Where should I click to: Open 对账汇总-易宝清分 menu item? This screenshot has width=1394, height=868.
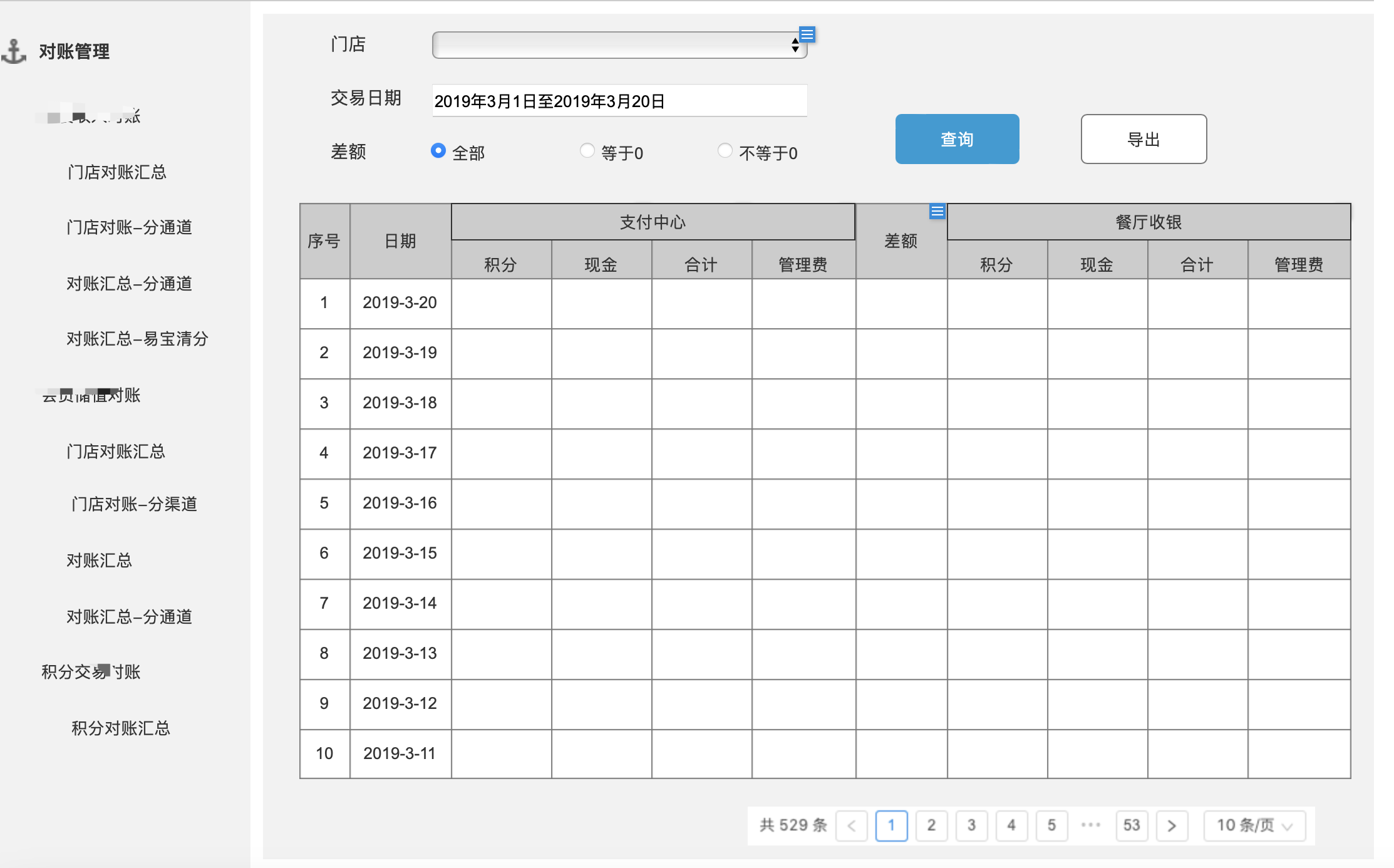click(137, 339)
